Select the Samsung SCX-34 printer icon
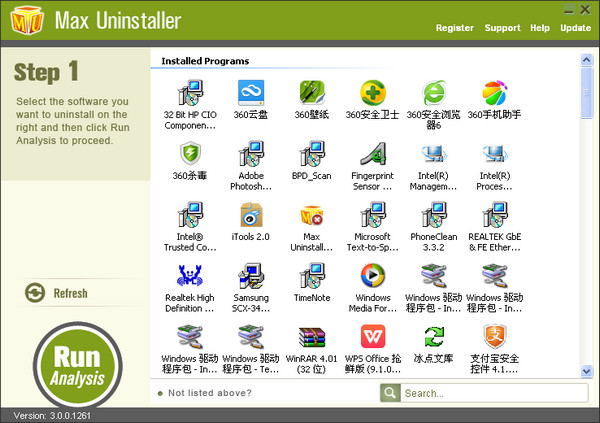Image resolution: width=600 pixels, height=423 pixels. coord(251,276)
